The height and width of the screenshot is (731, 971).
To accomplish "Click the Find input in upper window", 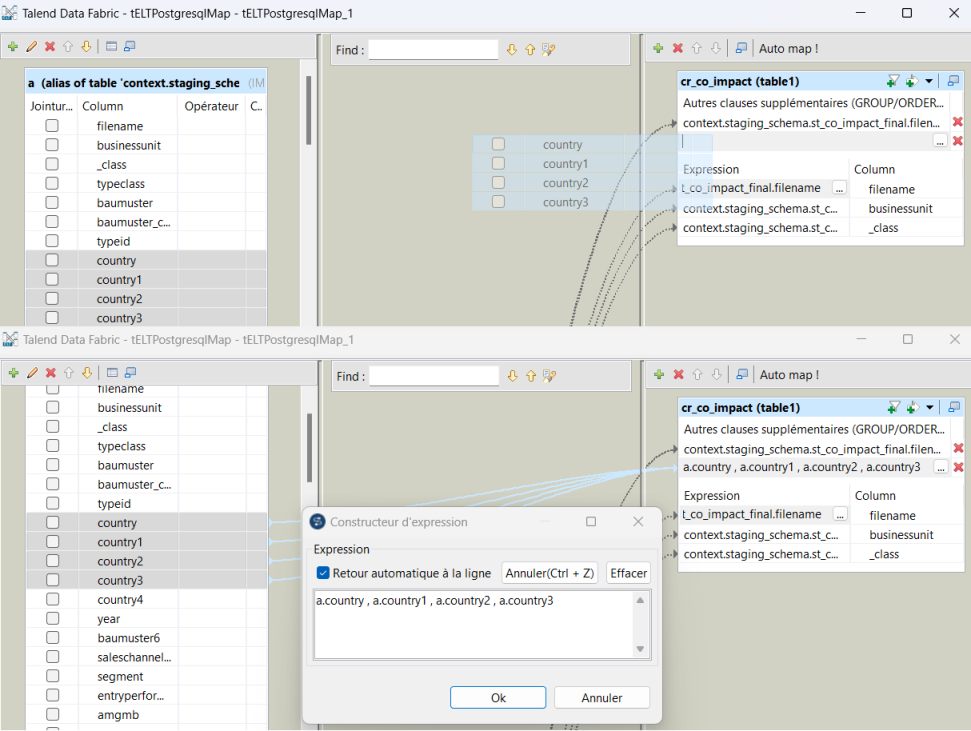I will click(x=433, y=50).
